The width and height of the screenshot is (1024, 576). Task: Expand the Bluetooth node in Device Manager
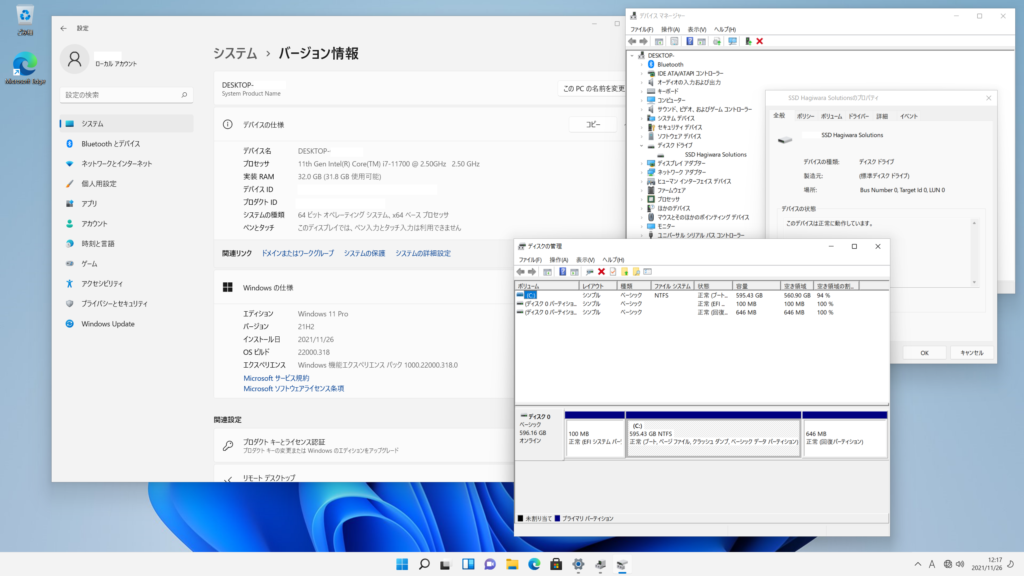coord(642,65)
